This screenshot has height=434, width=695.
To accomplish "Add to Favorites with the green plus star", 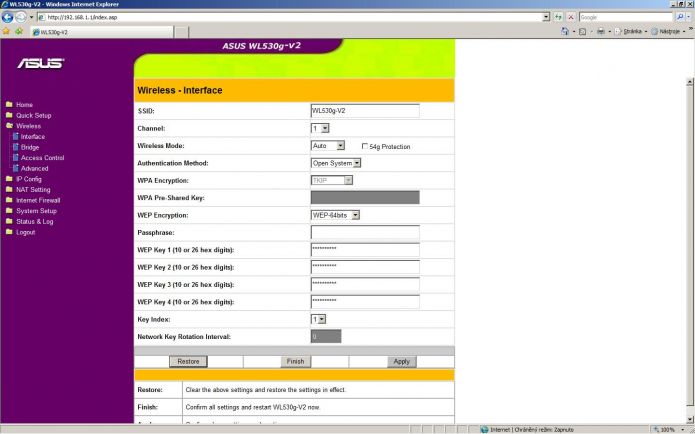I will [x=19, y=31].
